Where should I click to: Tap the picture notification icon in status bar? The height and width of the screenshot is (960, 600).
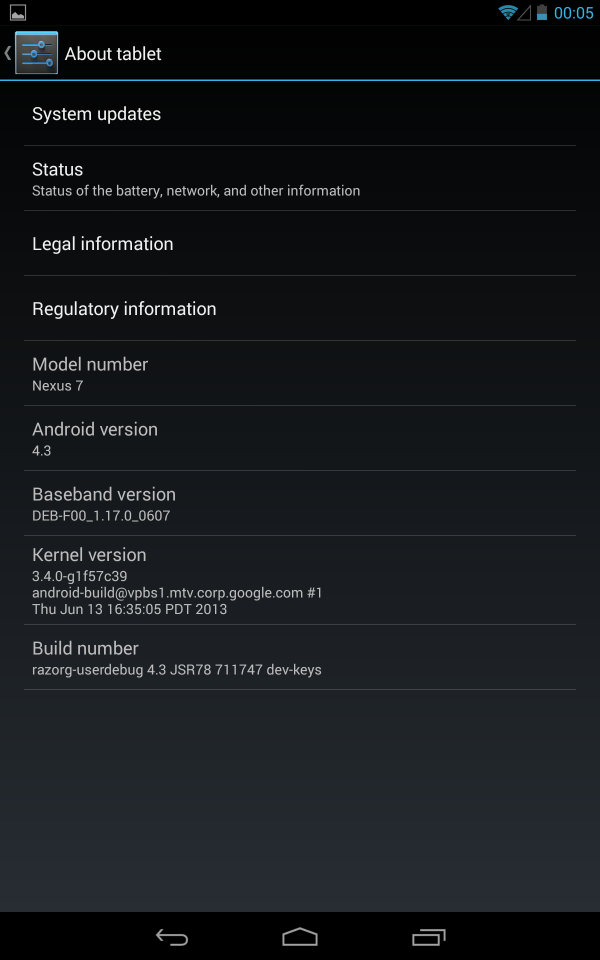click(x=18, y=12)
